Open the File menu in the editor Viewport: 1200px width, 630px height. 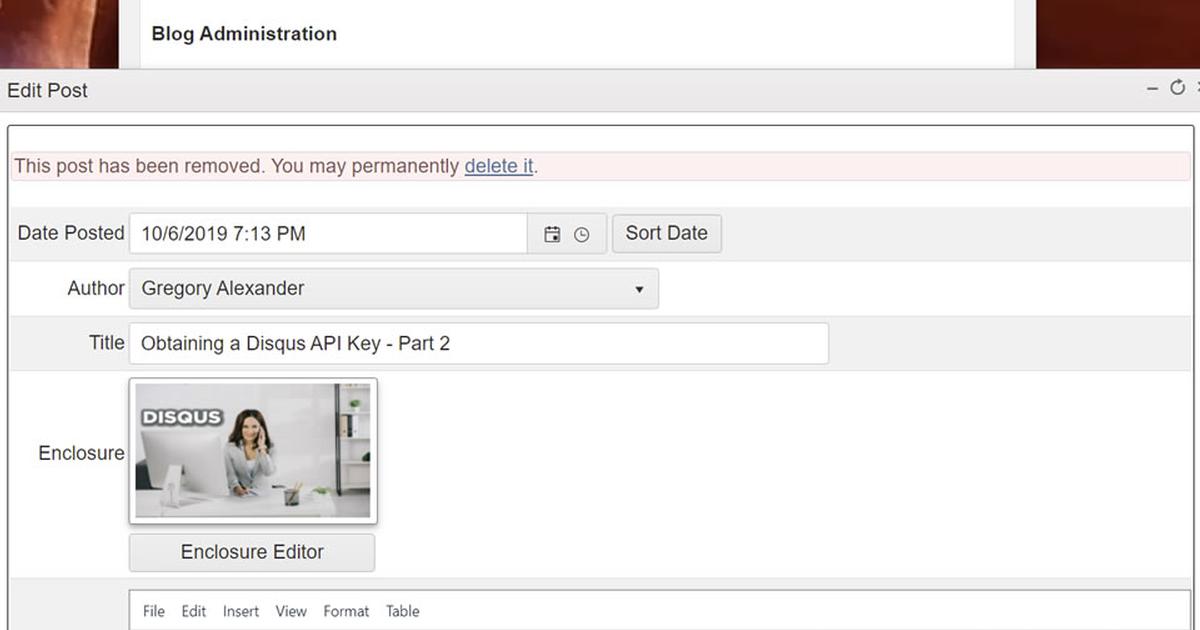pos(154,611)
